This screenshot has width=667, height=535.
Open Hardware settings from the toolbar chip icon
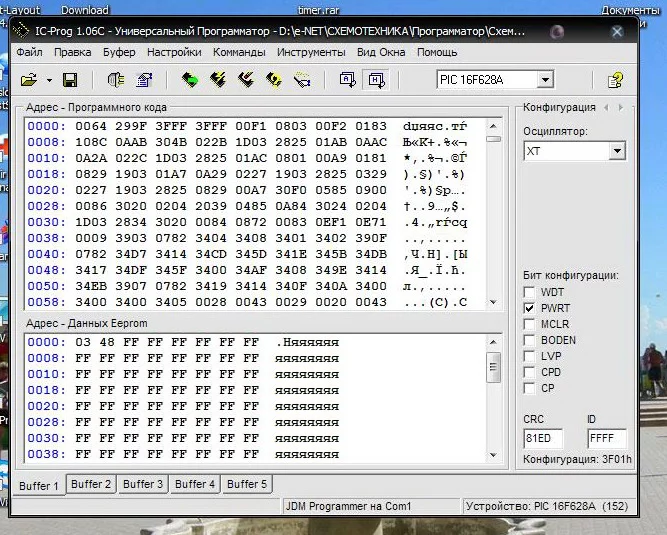115,80
